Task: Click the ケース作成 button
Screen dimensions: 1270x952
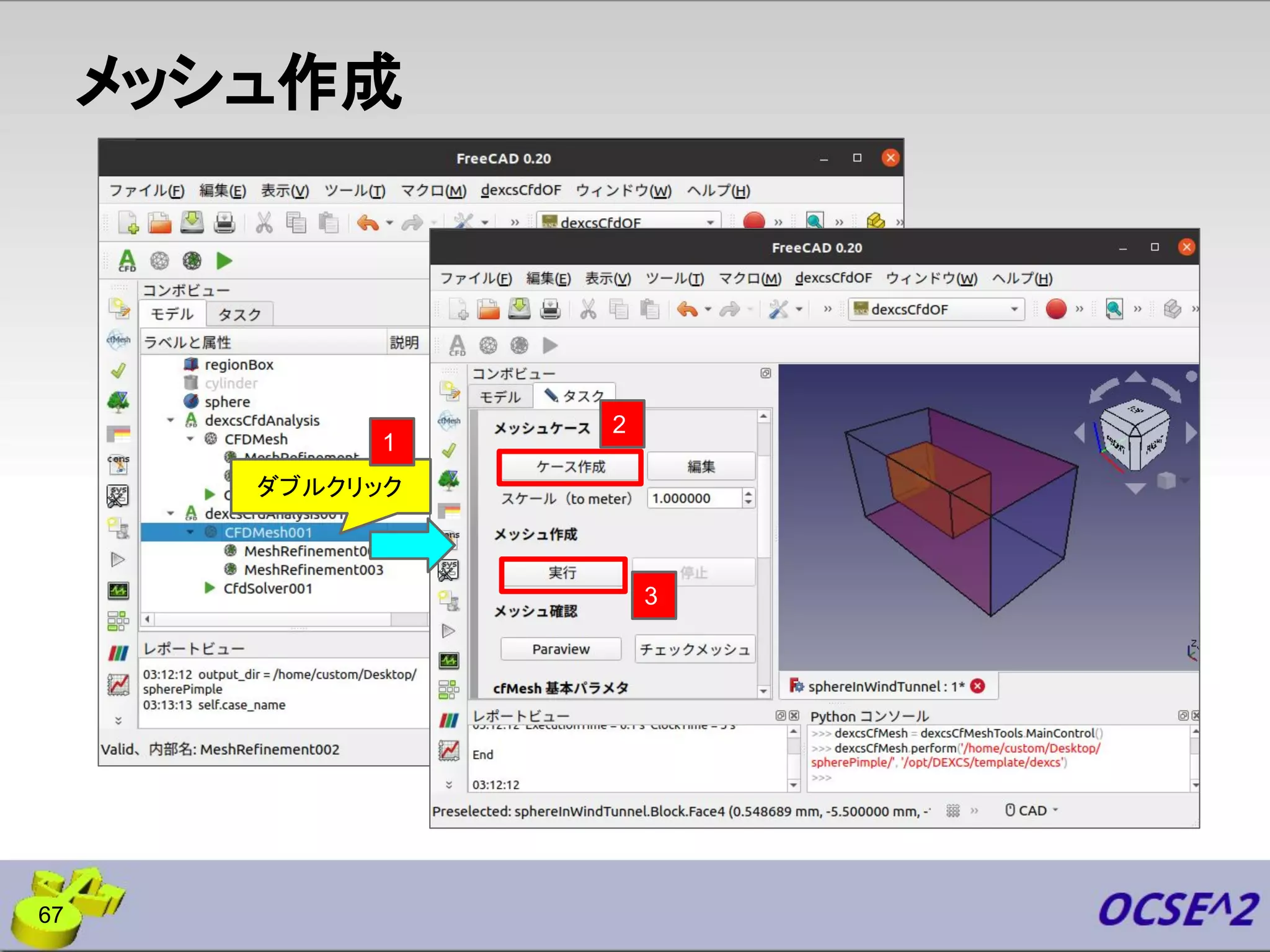Action: coord(570,467)
